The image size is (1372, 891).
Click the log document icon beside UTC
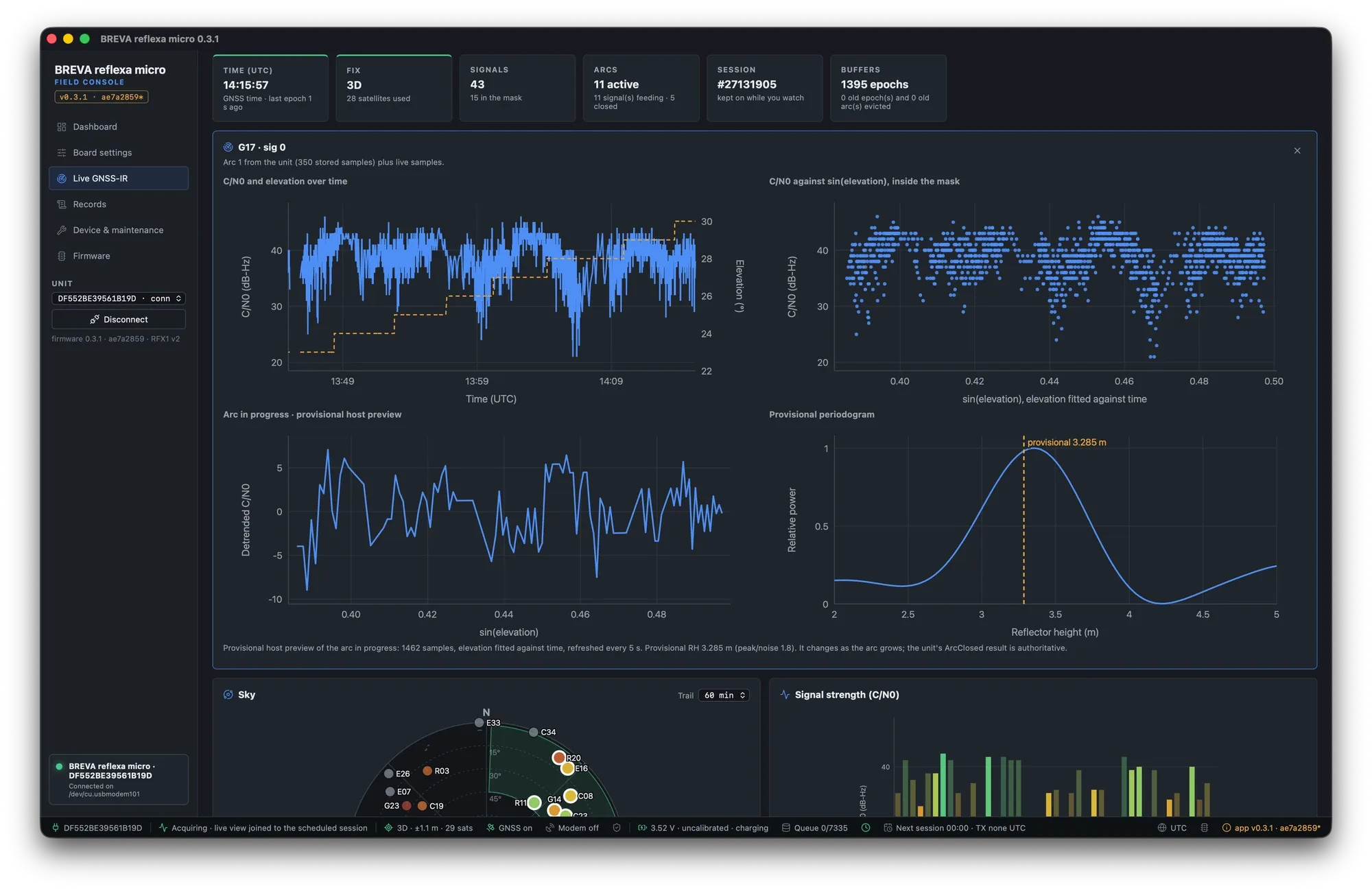pos(1204,828)
